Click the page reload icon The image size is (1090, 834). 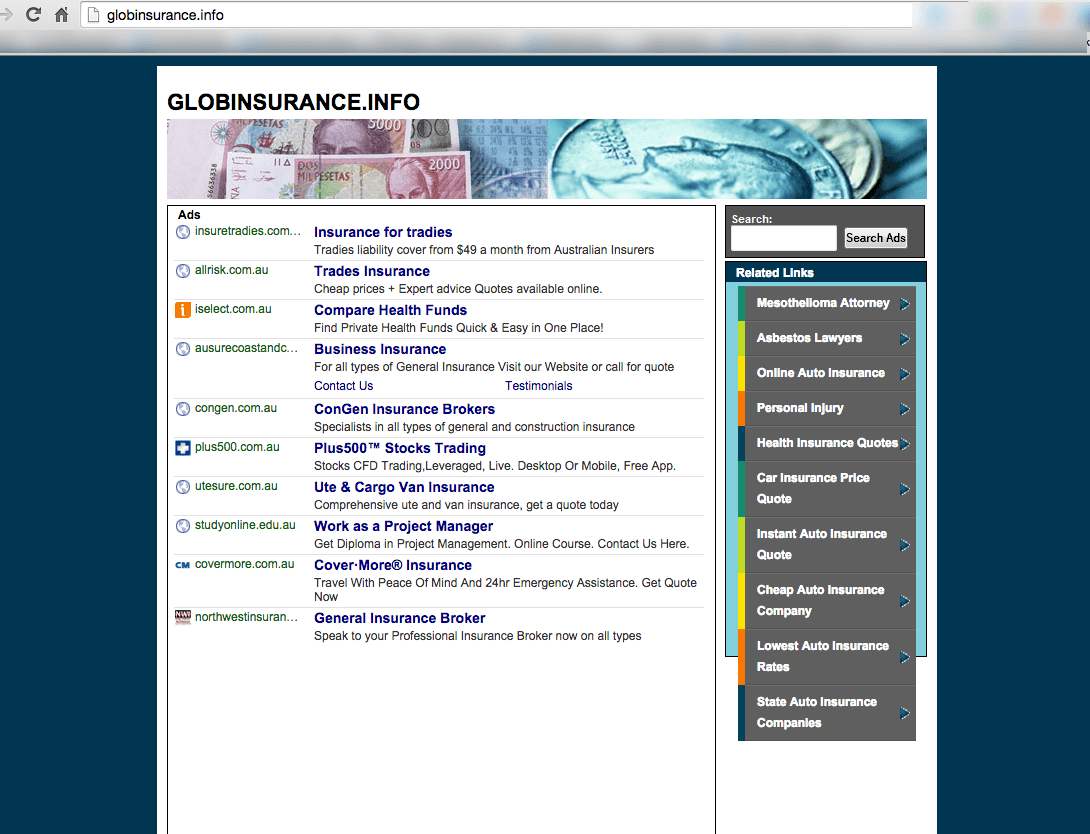tap(33, 14)
